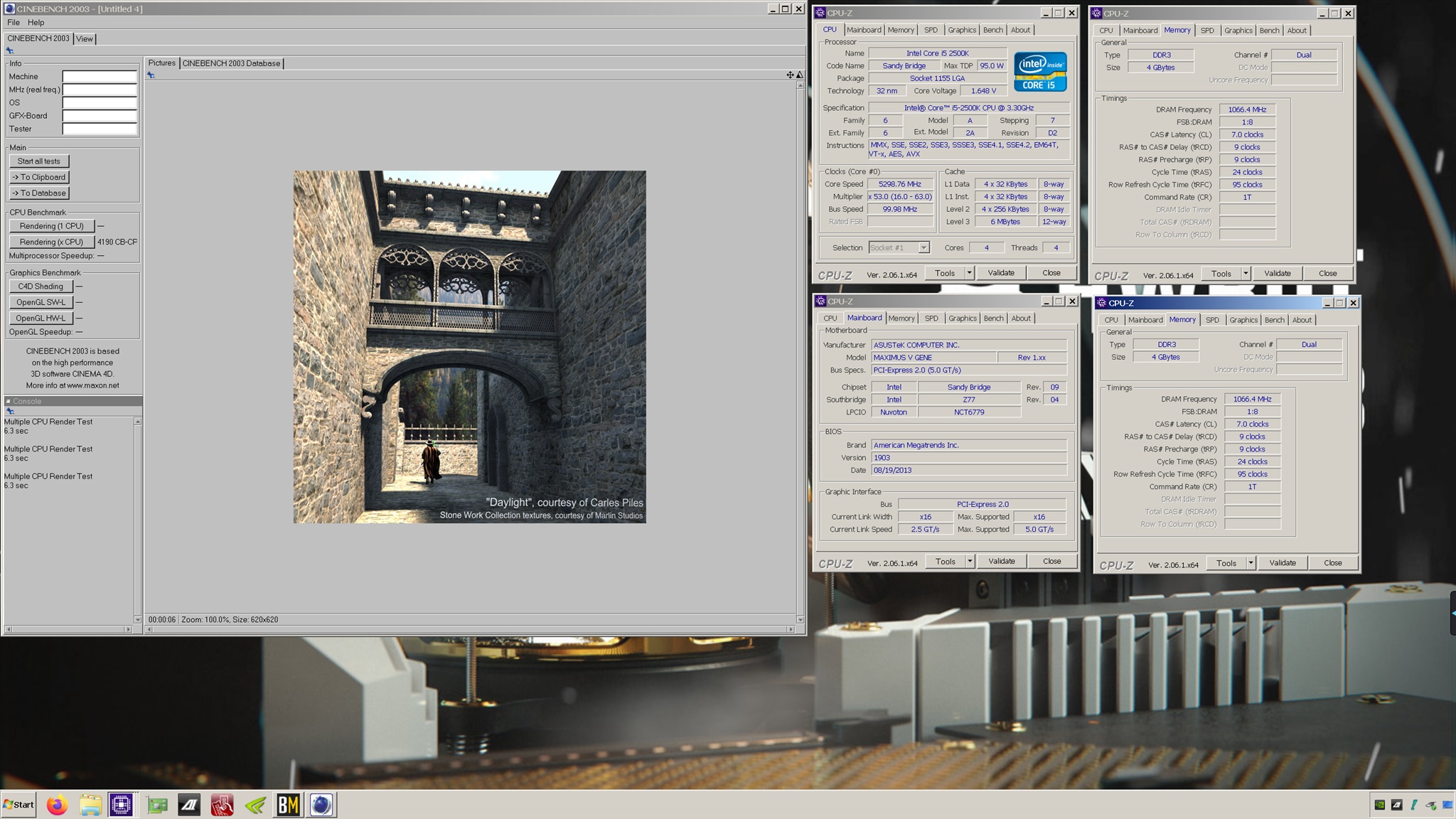Click Validate in the CPU tab window
This screenshot has width=1456, height=819.
[1001, 273]
